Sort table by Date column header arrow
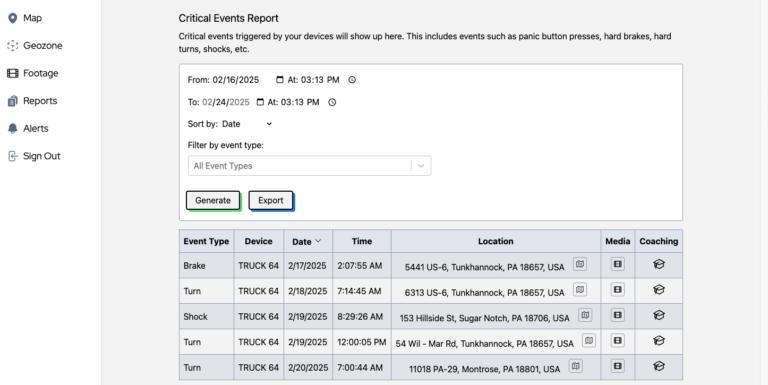 pyautogui.click(x=318, y=241)
